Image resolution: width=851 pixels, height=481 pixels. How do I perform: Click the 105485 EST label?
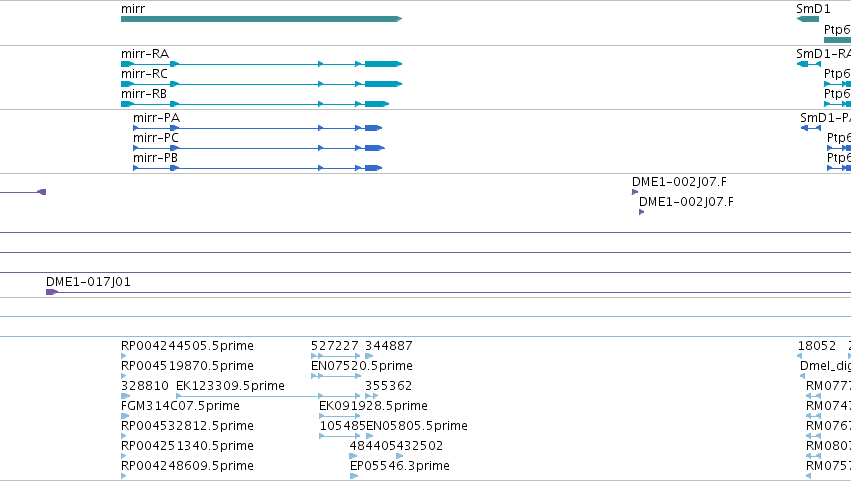[x=342, y=426]
